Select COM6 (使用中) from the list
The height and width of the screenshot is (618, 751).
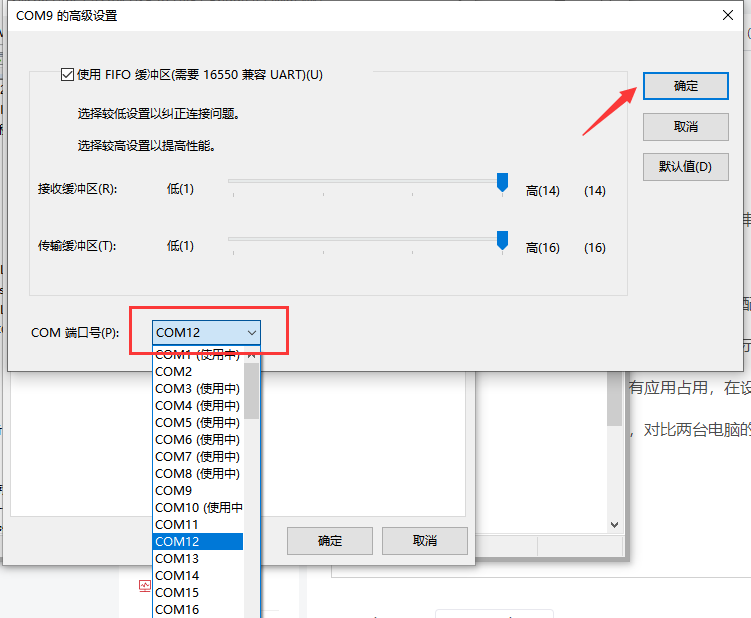coord(198,440)
